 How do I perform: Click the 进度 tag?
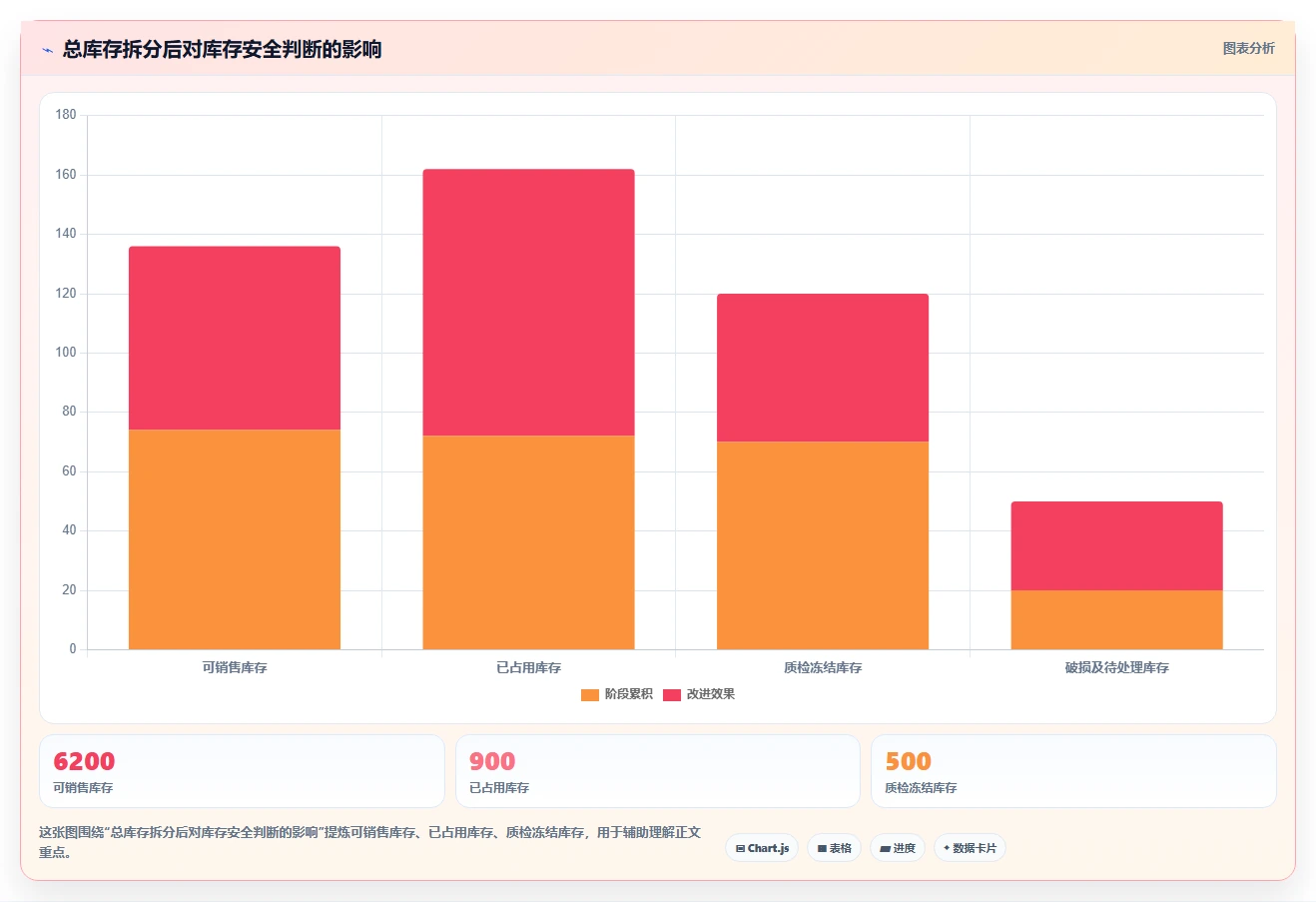click(898, 848)
